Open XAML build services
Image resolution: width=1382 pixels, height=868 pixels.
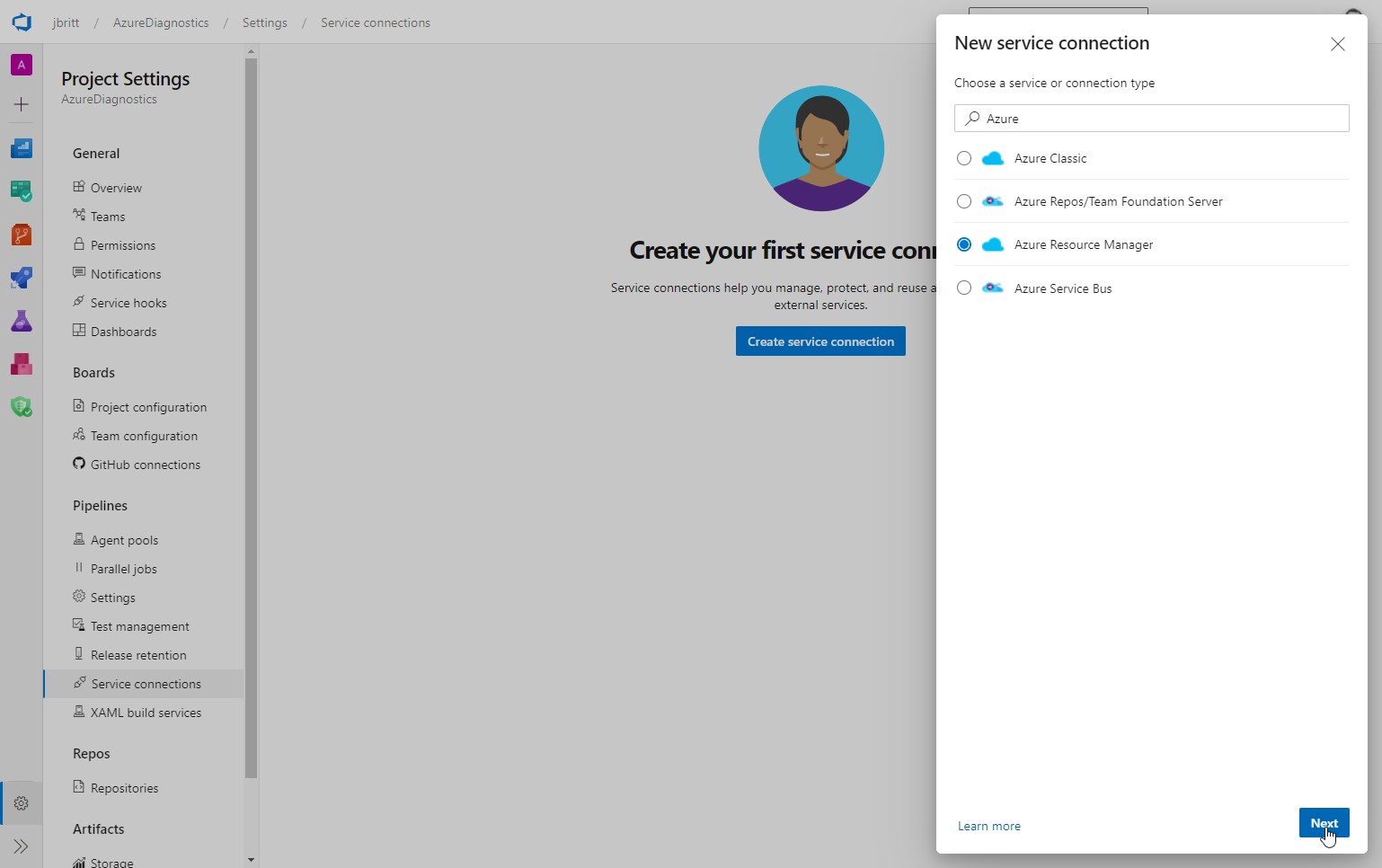pos(144,713)
